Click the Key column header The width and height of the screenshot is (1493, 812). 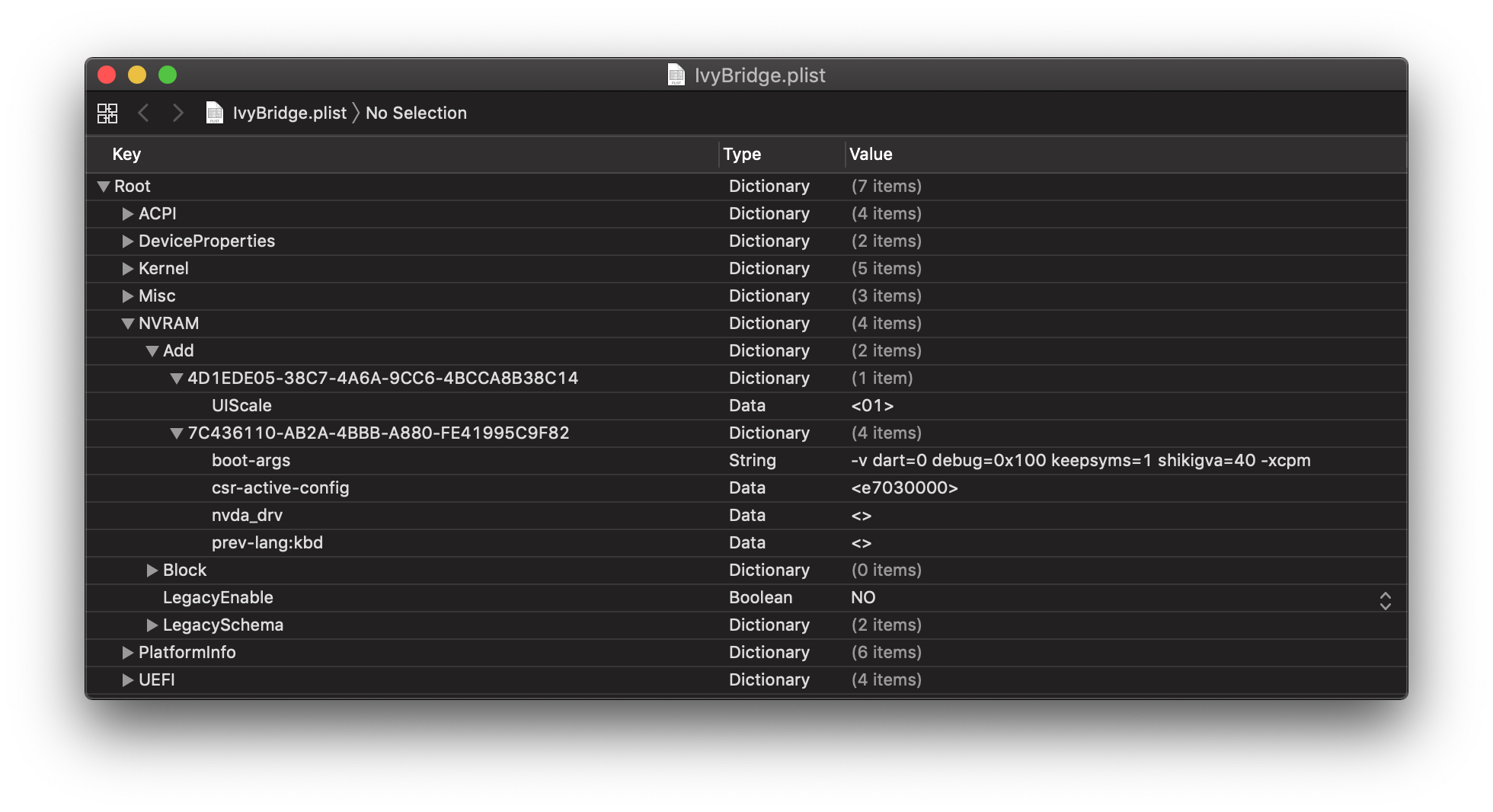click(x=126, y=154)
